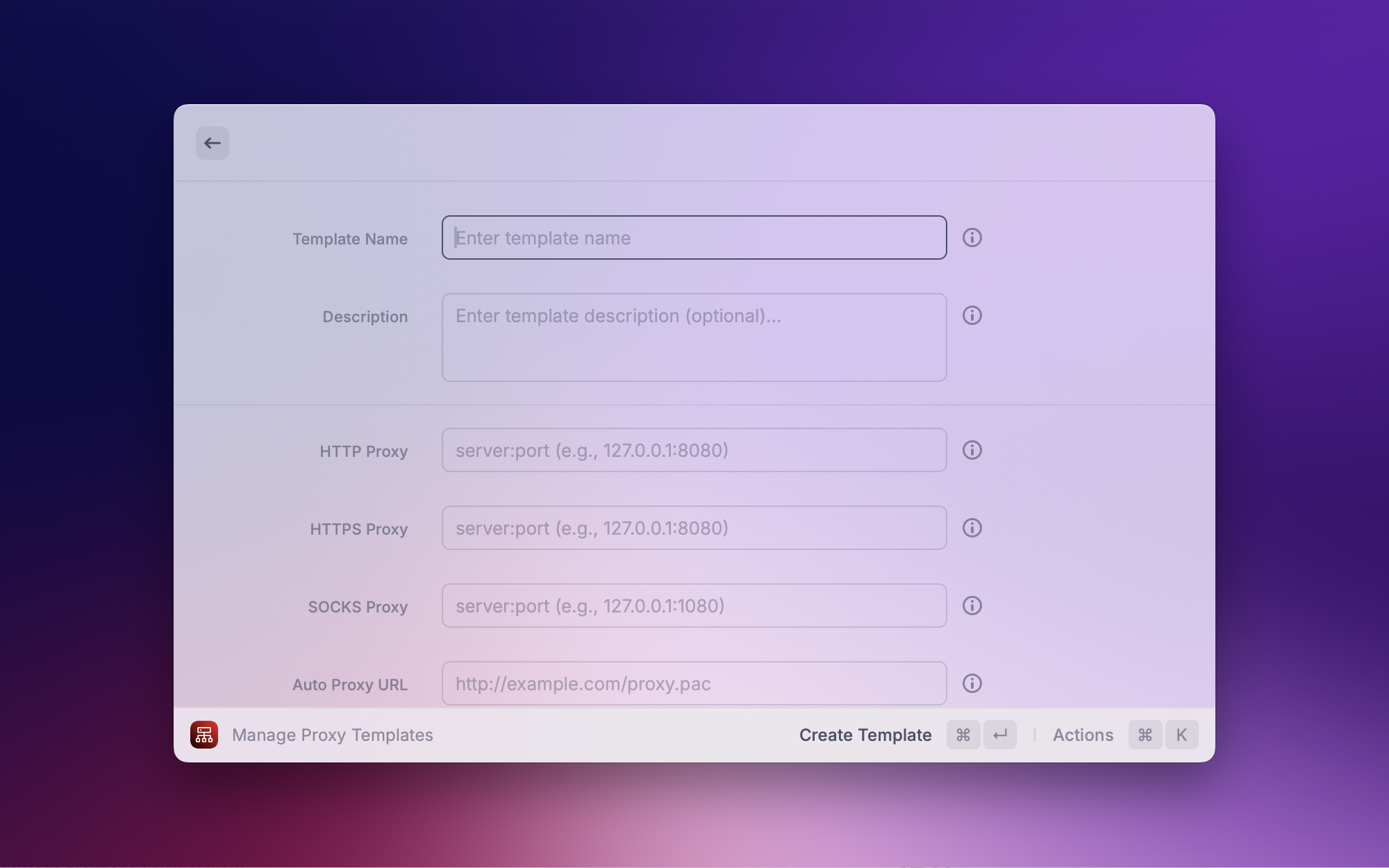This screenshot has height=868, width=1389.
Task: Click the HTTP Proxy server field
Action: 693,450
